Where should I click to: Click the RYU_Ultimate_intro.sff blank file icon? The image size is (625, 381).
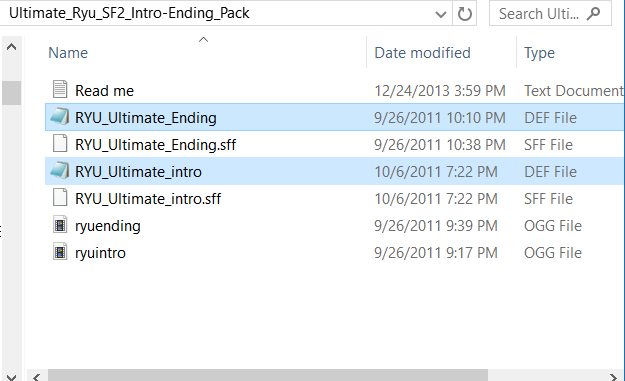click(x=60, y=198)
